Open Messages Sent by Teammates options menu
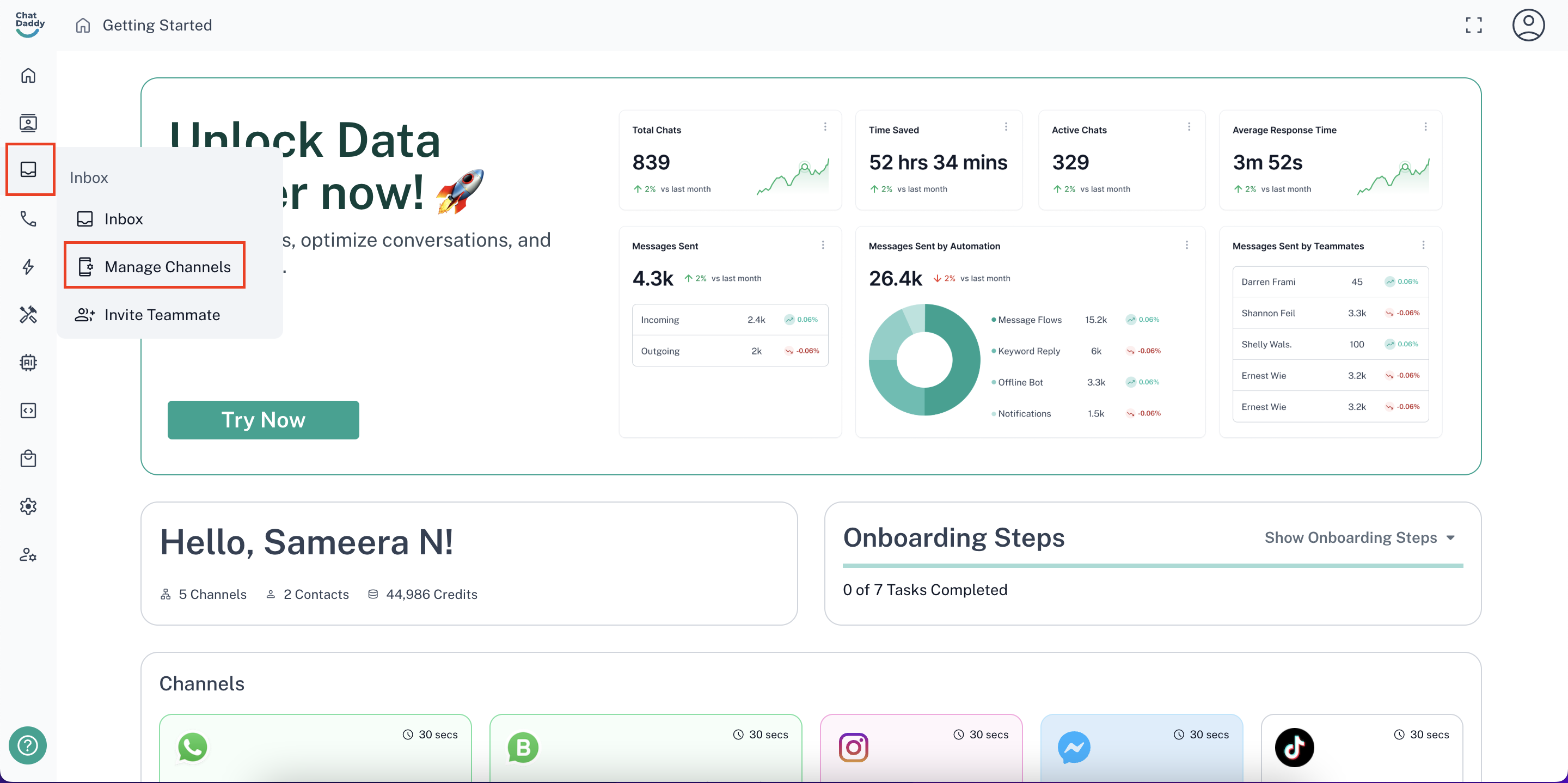 [1423, 245]
